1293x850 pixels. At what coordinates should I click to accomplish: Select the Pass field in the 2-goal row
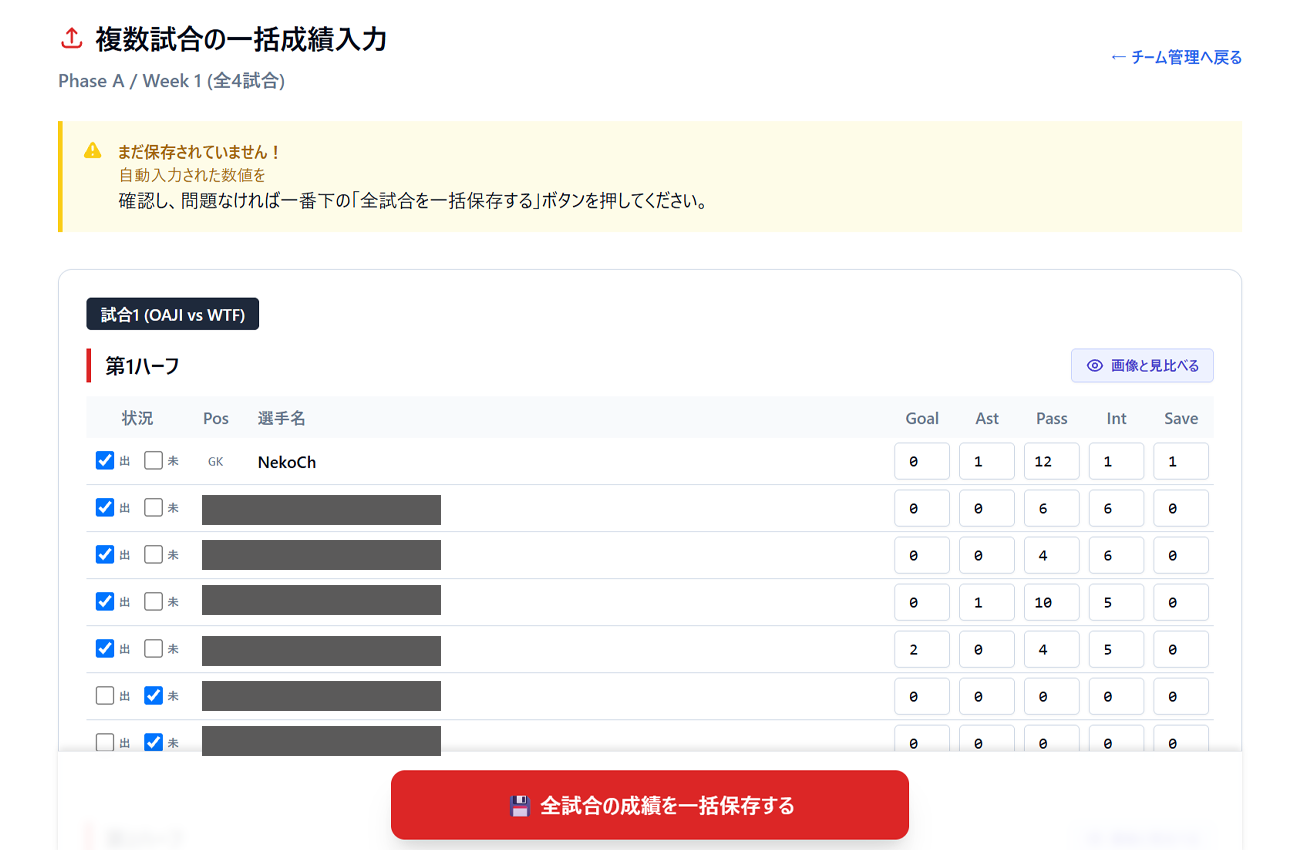(x=1052, y=649)
